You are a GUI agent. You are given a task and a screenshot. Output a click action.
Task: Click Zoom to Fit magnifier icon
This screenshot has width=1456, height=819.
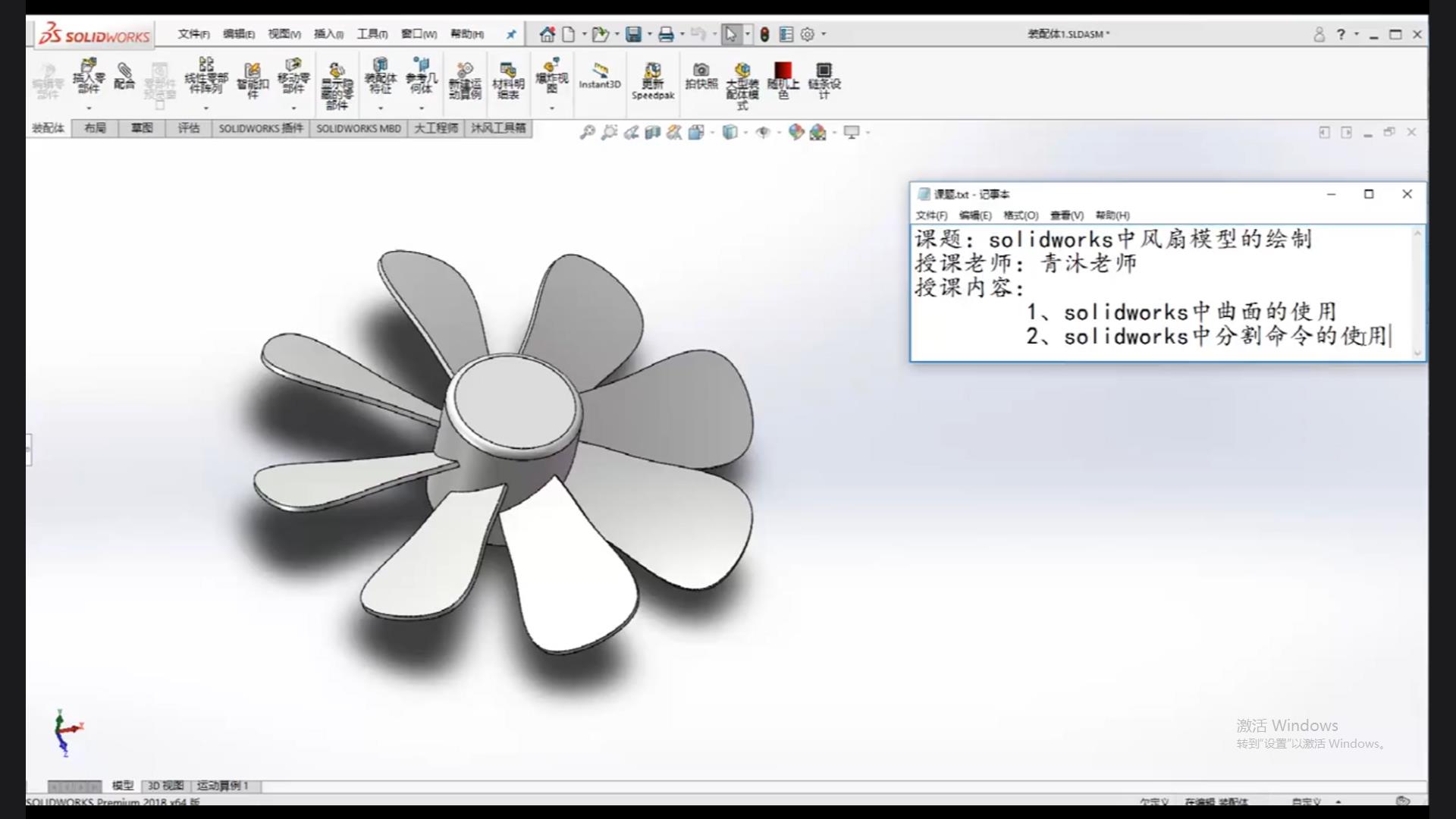[587, 133]
